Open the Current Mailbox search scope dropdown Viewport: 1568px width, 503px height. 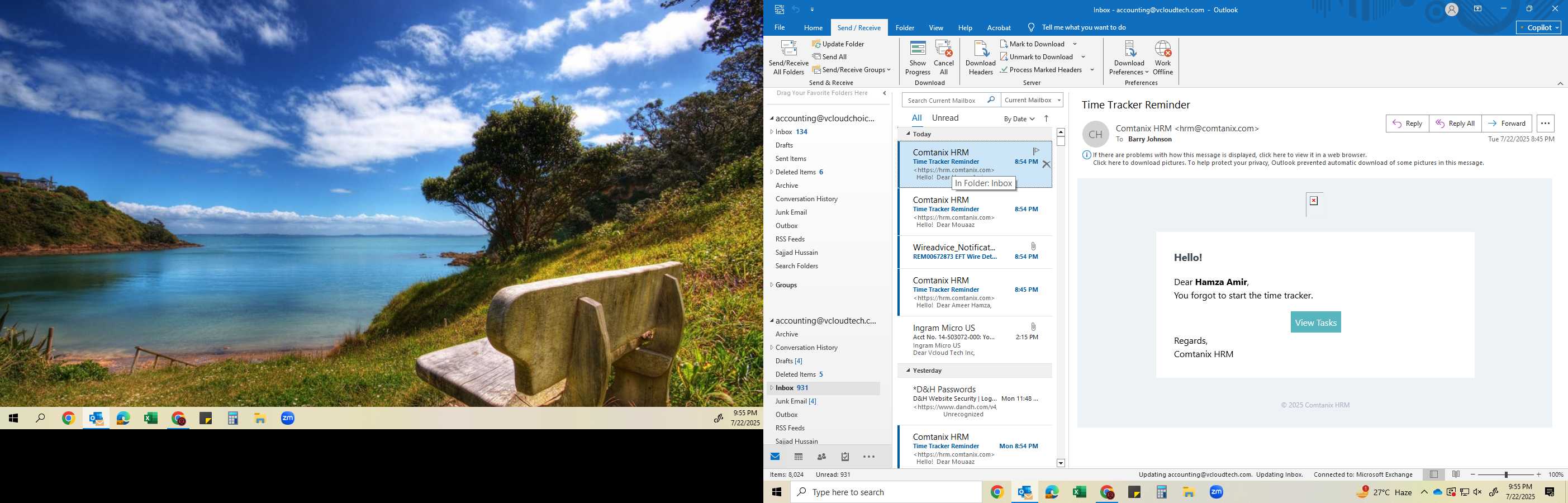tap(1032, 100)
